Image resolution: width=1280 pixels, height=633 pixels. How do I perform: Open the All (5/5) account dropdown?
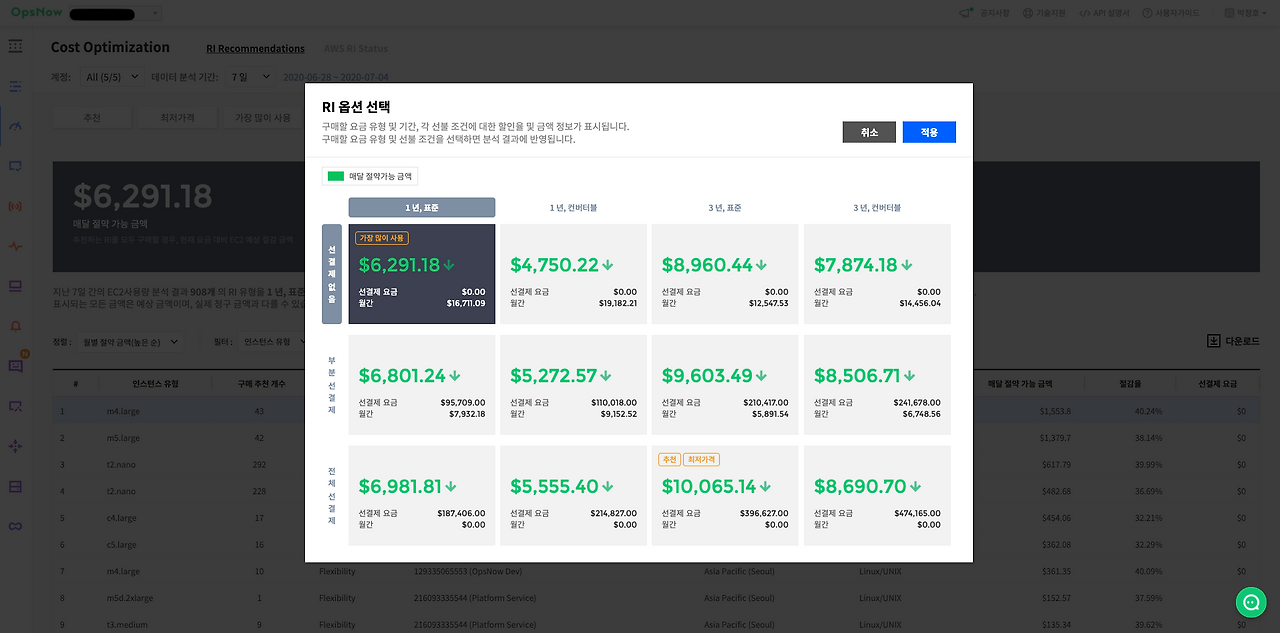(x=112, y=77)
